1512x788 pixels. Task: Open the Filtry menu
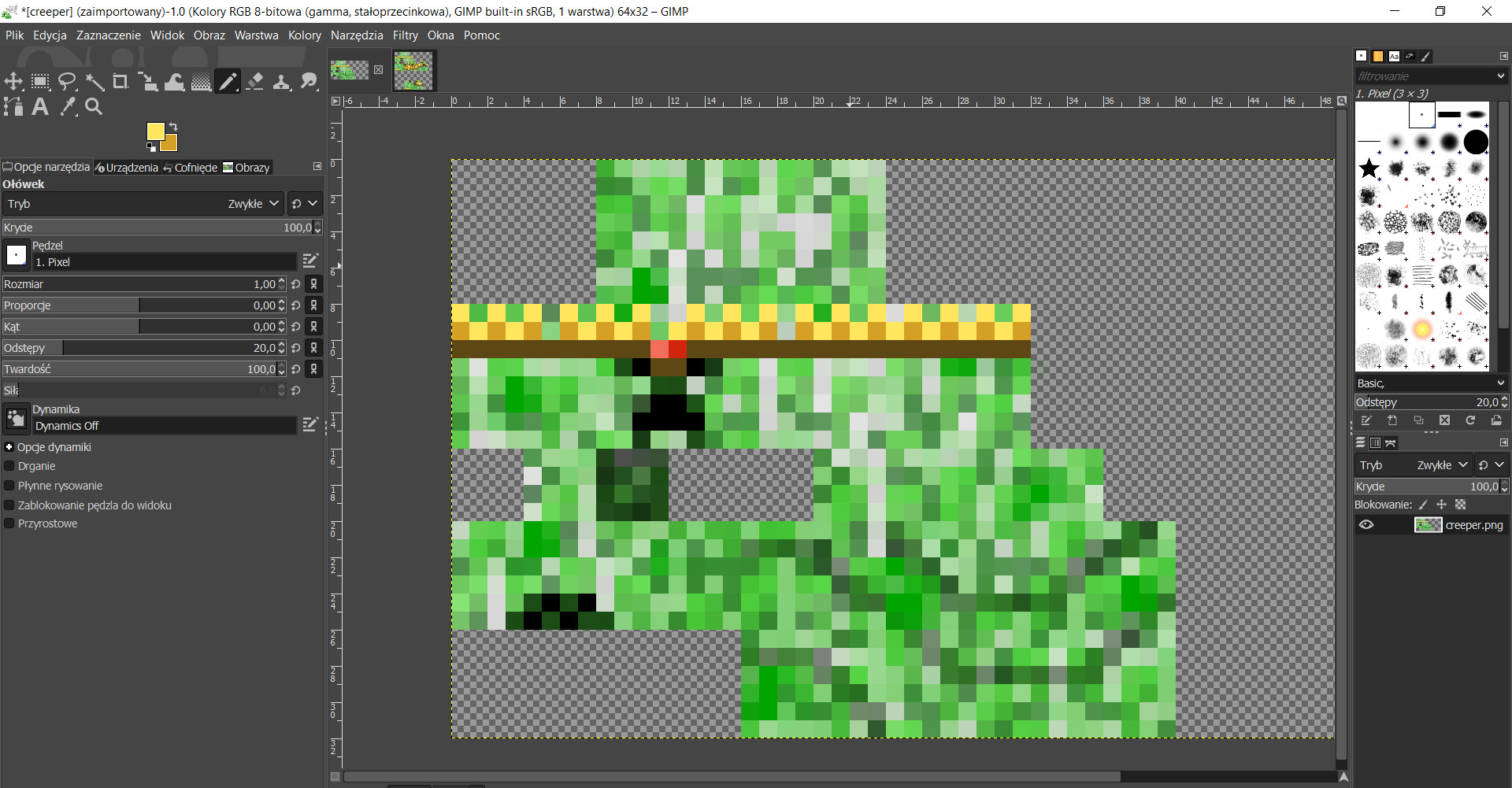tap(405, 35)
